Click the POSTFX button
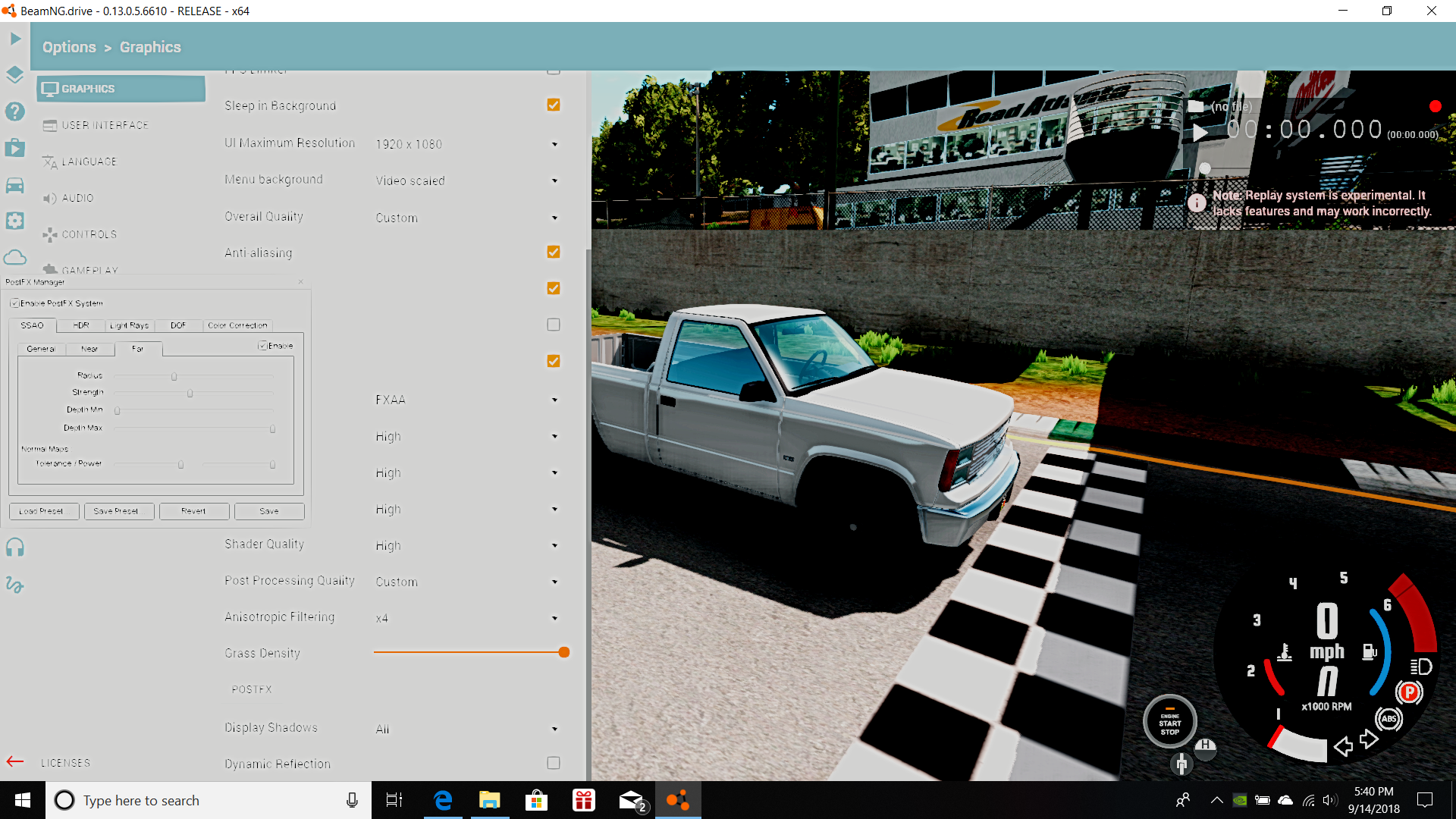 (252, 689)
